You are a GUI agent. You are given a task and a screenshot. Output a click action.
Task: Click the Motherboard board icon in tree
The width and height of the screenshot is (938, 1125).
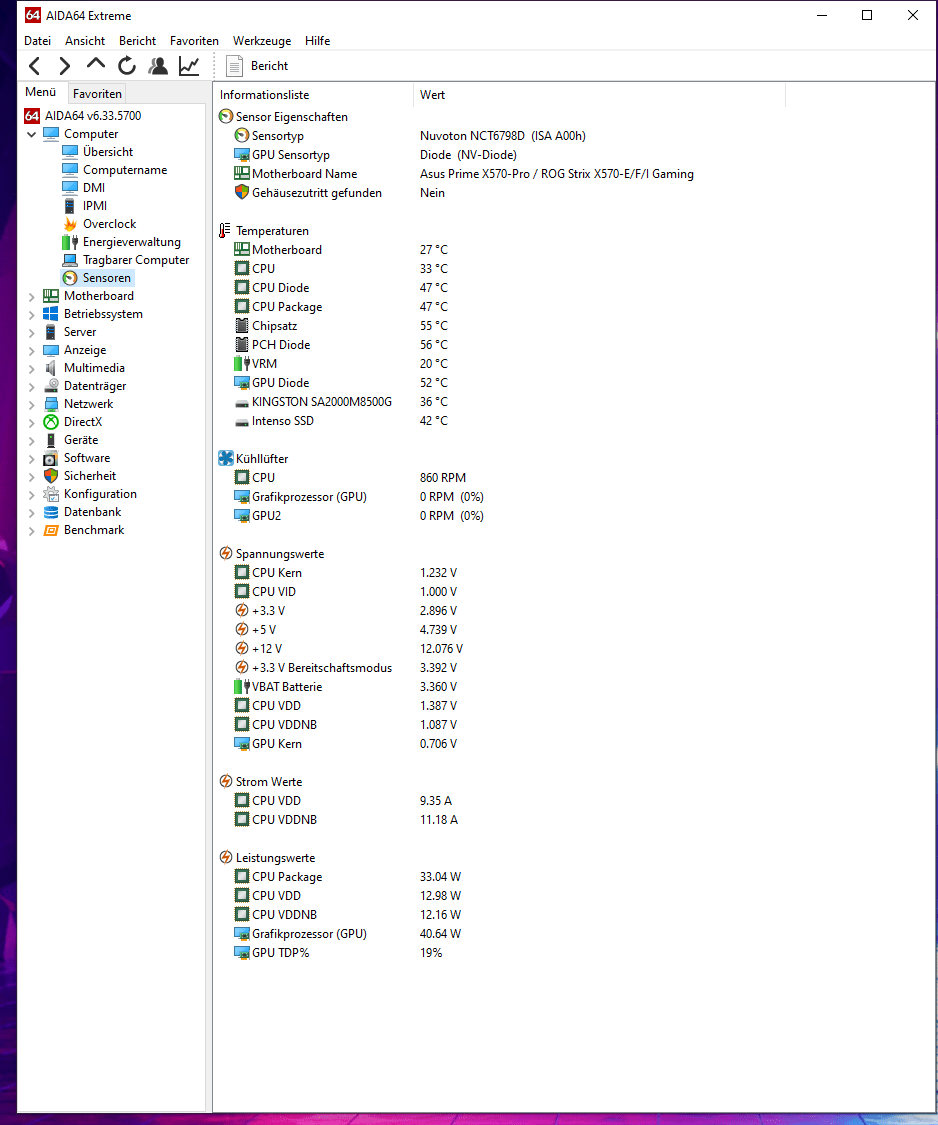click(51, 296)
